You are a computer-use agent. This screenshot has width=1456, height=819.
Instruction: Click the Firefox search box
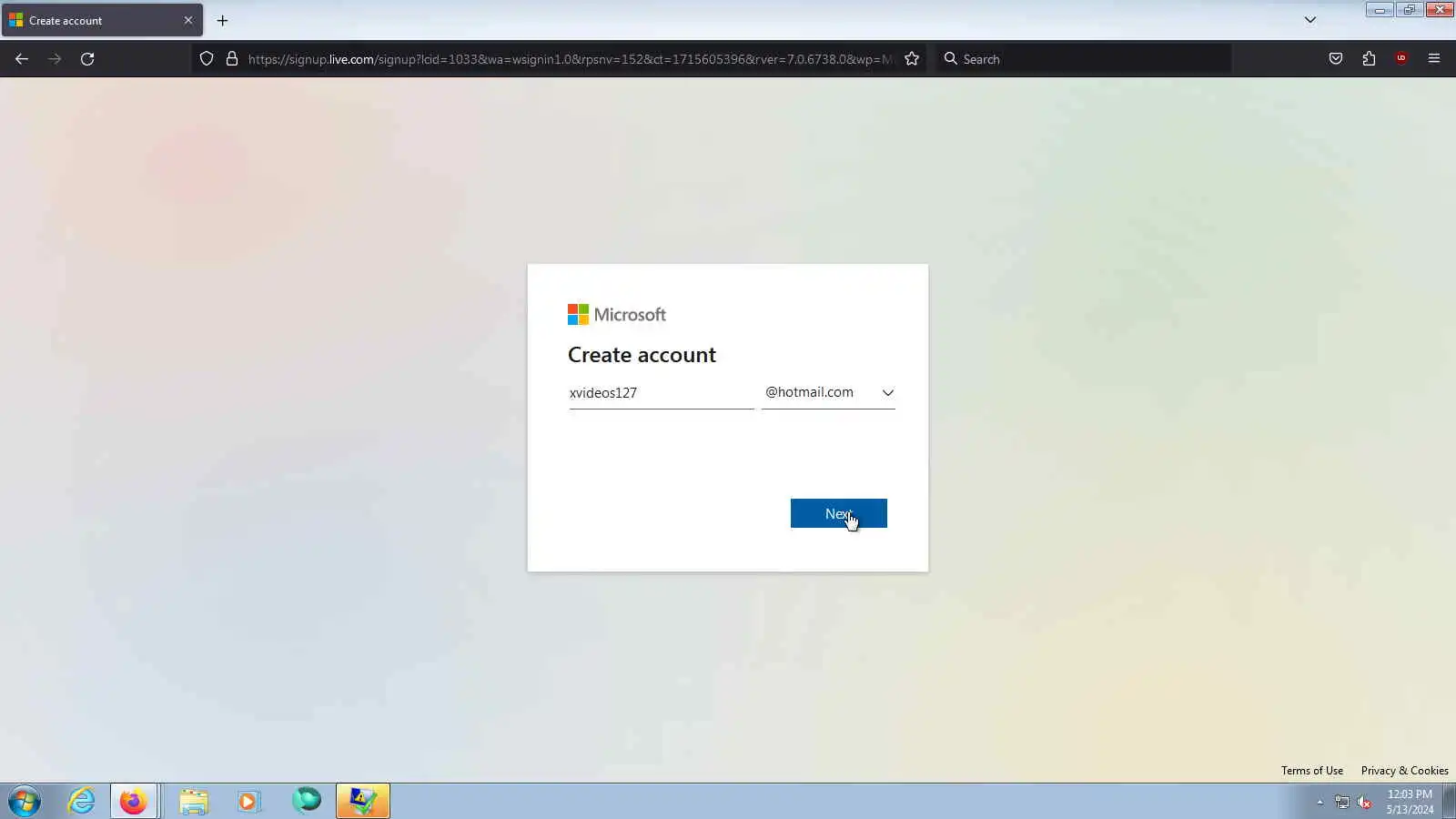(x=1083, y=59)
